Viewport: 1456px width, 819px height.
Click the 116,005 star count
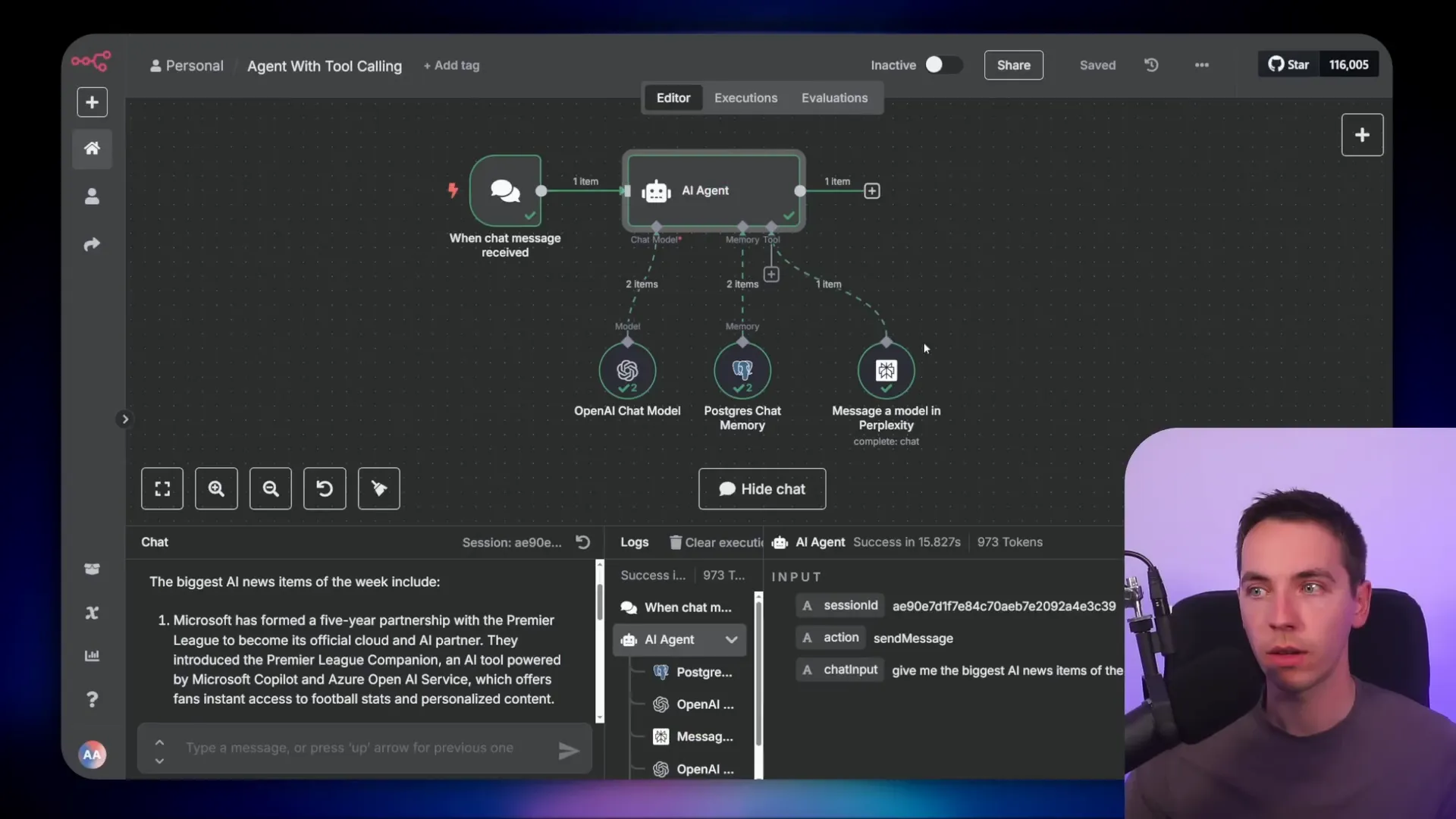tap(1348, 64)
